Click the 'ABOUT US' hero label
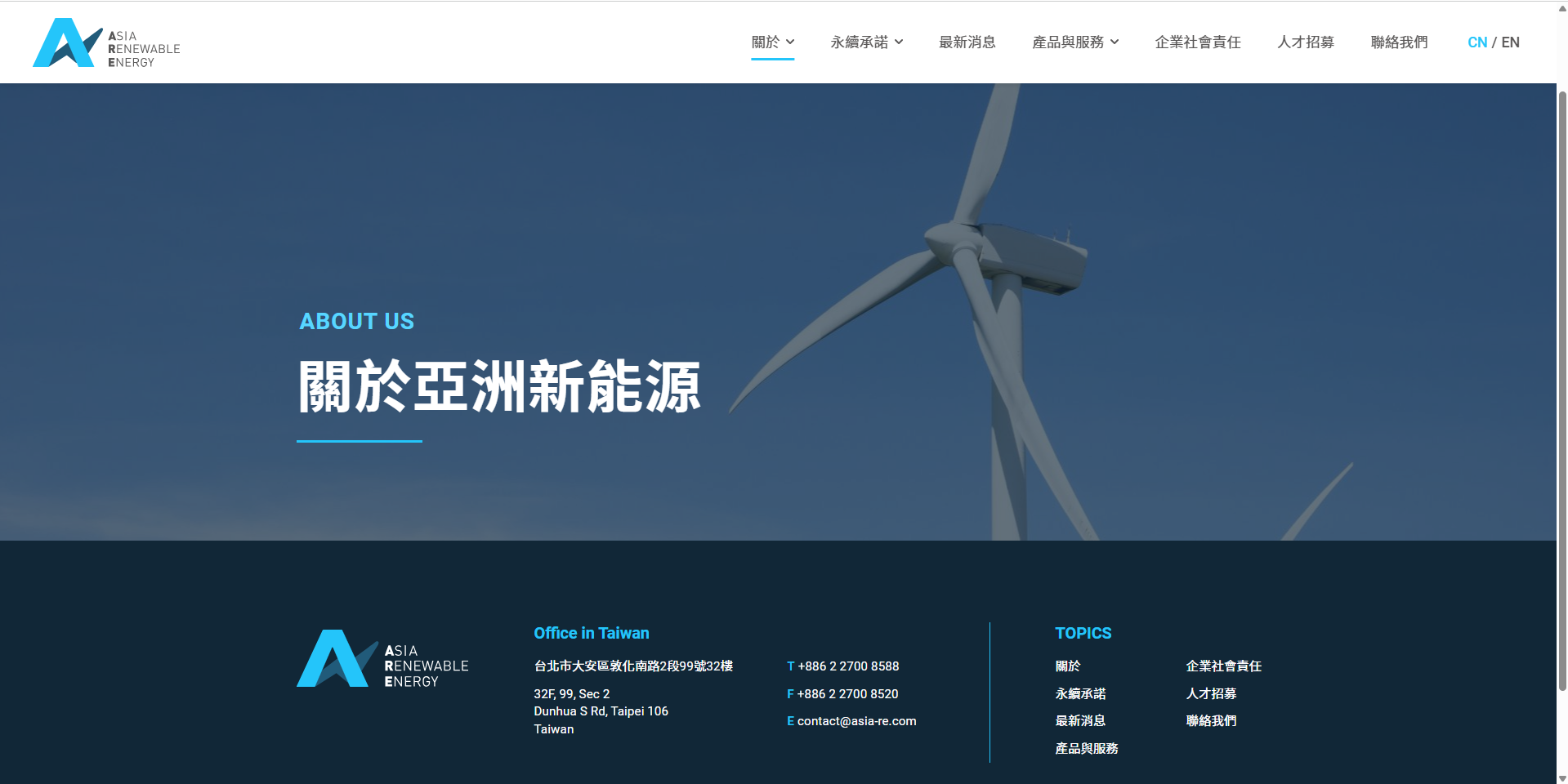This screenshot has height=784, width=1568. [357, 322]
